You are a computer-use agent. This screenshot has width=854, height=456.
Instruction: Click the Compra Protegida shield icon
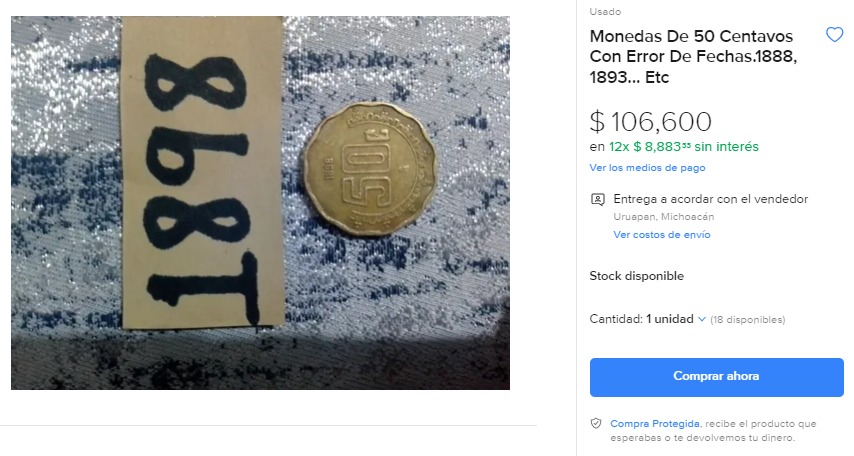pyautogui.click(x=596, y=423)
